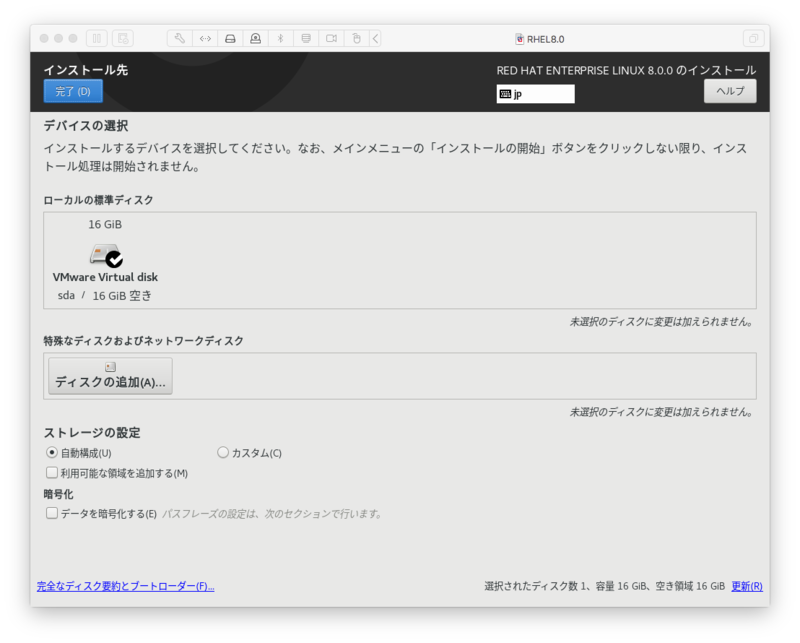The height and width of the screenshot is (643, 800).
Task: Select the 自動構成(U) radio button
Action: pyautogui.click(x=52, y=453)
